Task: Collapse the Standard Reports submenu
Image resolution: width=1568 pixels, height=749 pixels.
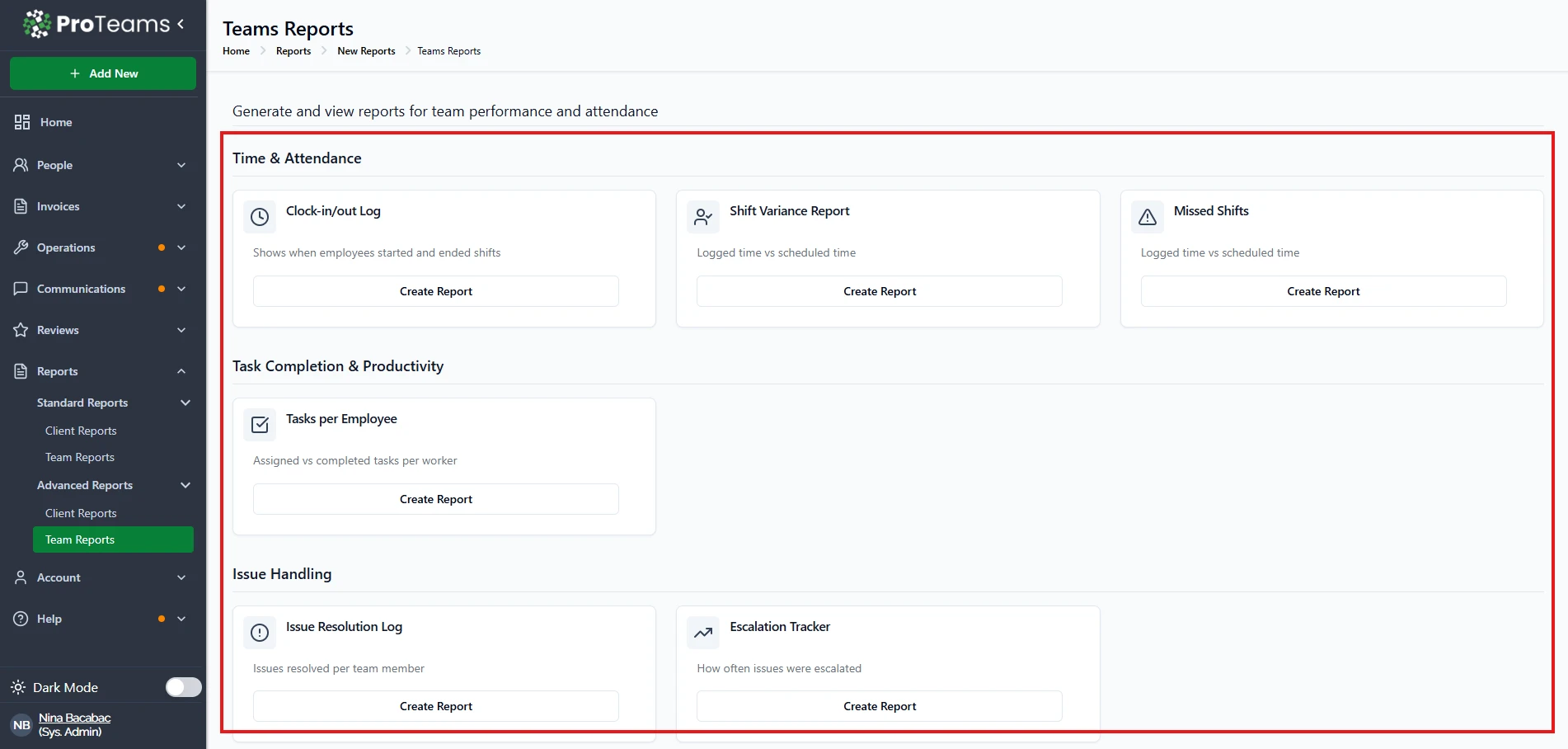Action: point(185,403)
